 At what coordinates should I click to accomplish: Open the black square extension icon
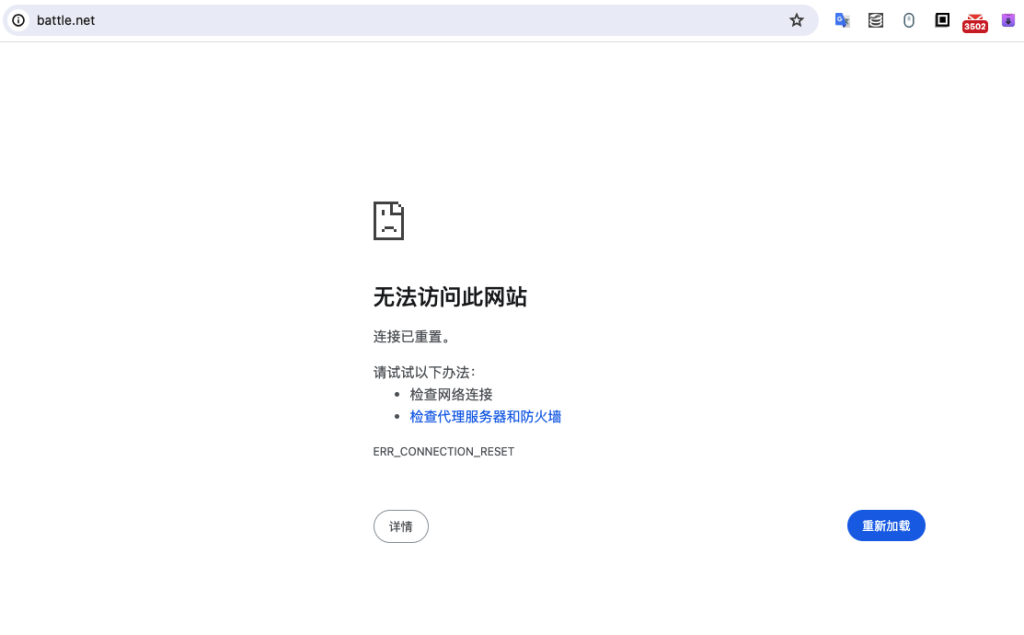click(x=942, y=20)
